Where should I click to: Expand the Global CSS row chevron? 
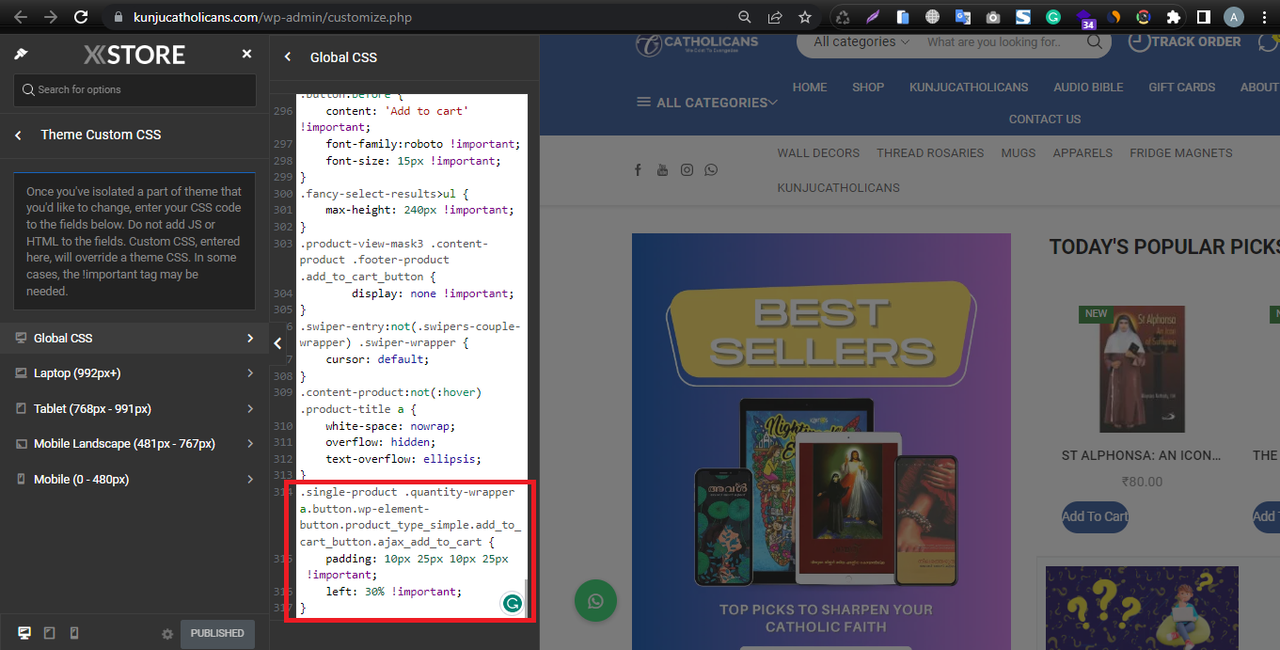pyautogui.click(x=250, y=338)
